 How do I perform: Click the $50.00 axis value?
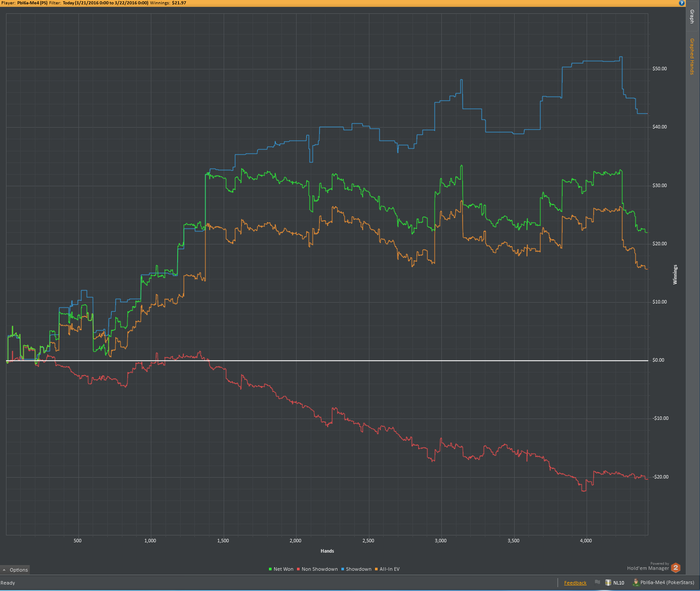(x=659, y=69)
